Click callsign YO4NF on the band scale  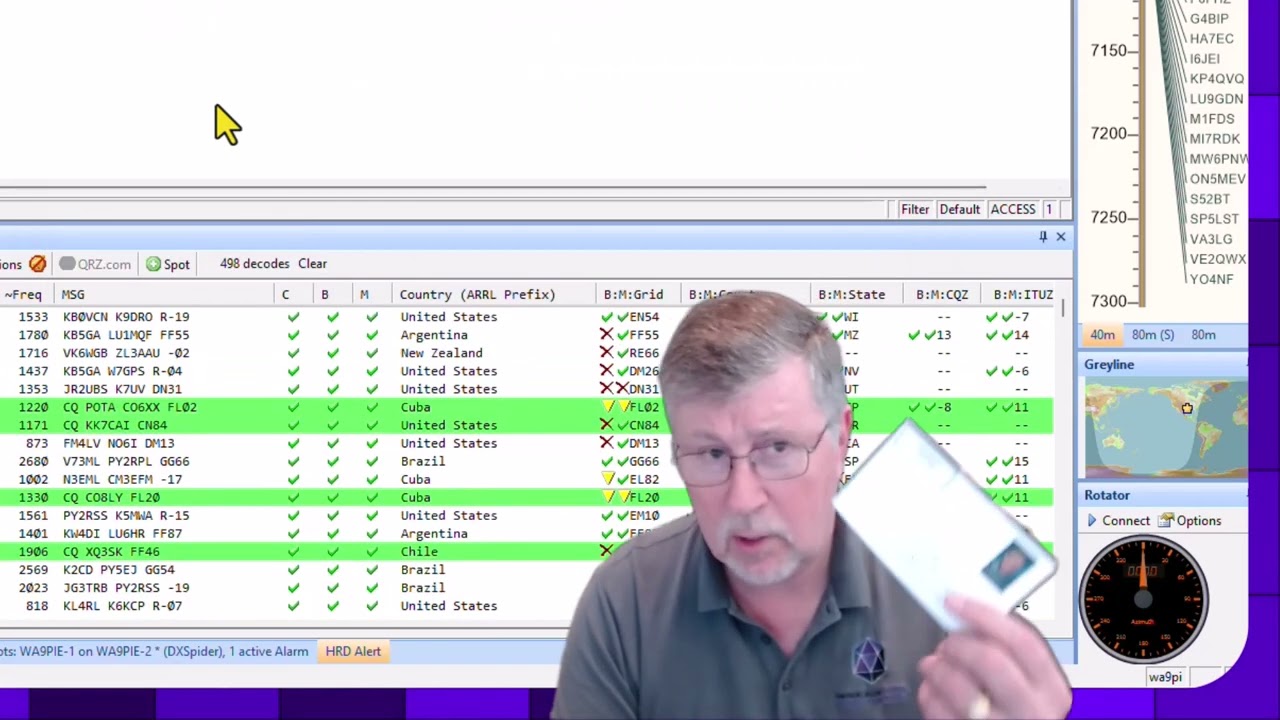1211,279
